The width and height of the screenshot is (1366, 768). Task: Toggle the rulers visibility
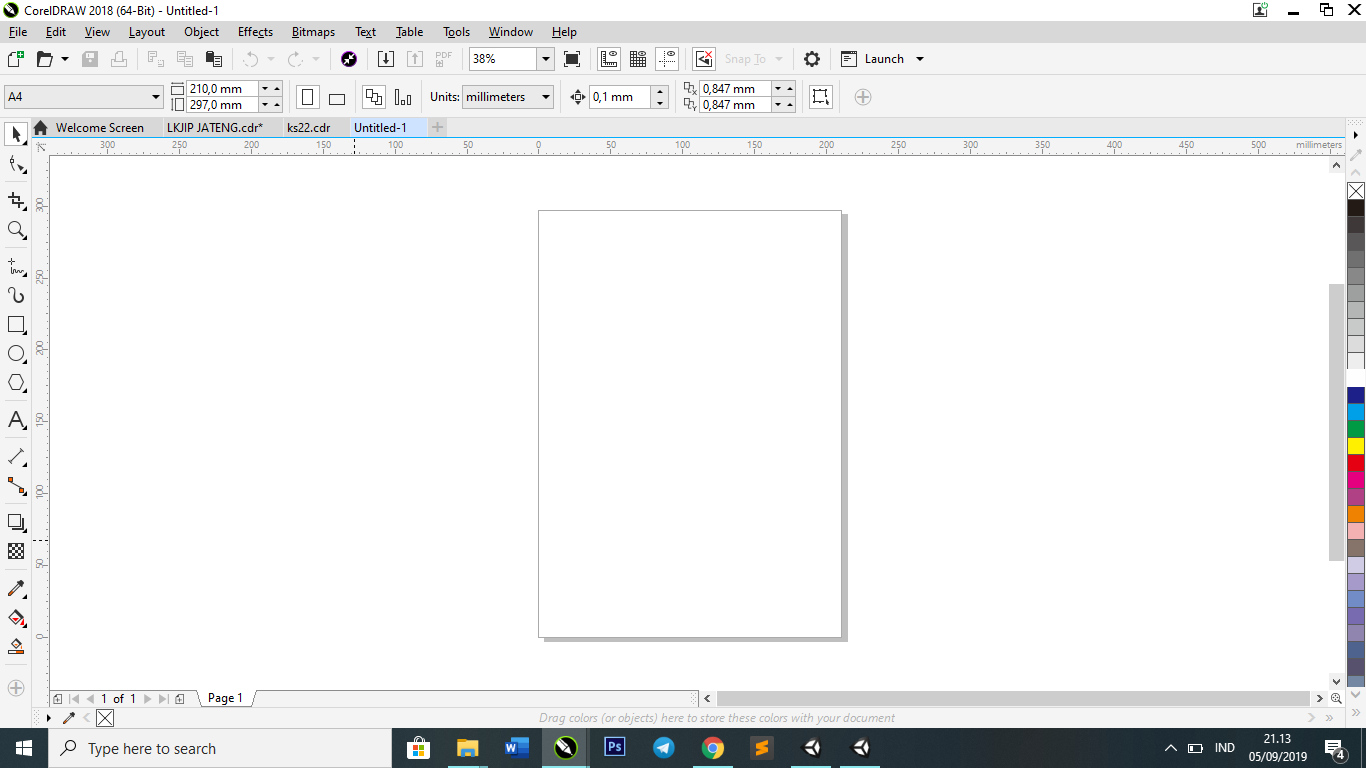[609, 58]
